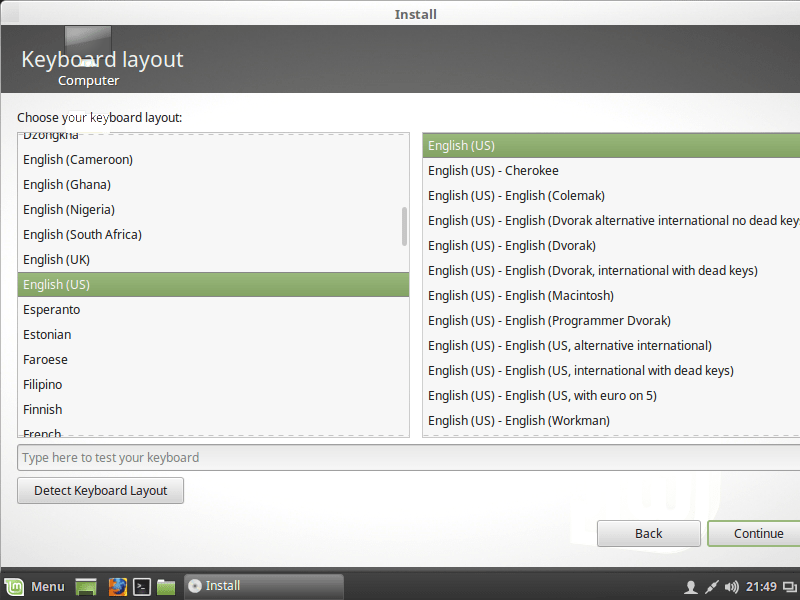Select English (Colemak) variant
Viewport: 800px width, 600px height.
tap(611, 196)
